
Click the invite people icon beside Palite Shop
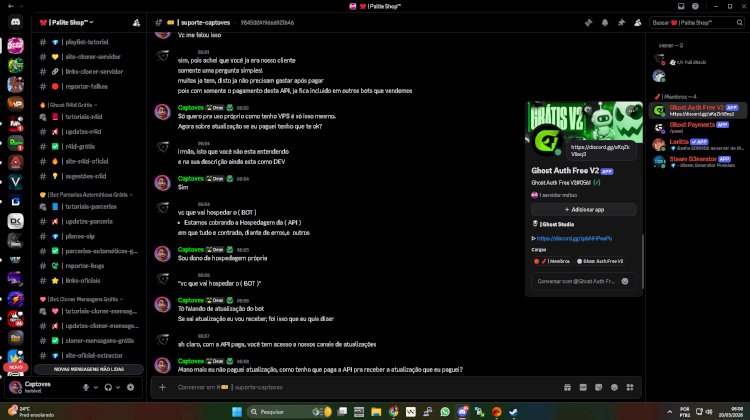136,22
